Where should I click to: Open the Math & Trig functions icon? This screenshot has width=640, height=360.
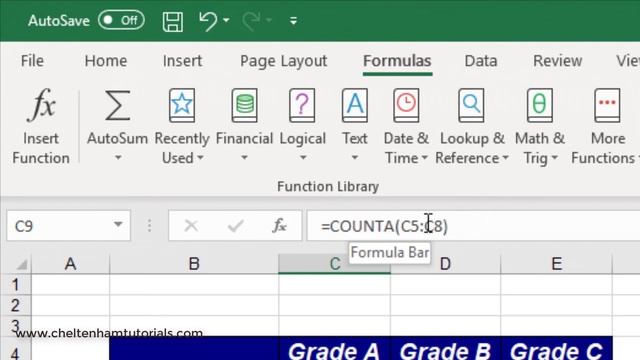540,105
